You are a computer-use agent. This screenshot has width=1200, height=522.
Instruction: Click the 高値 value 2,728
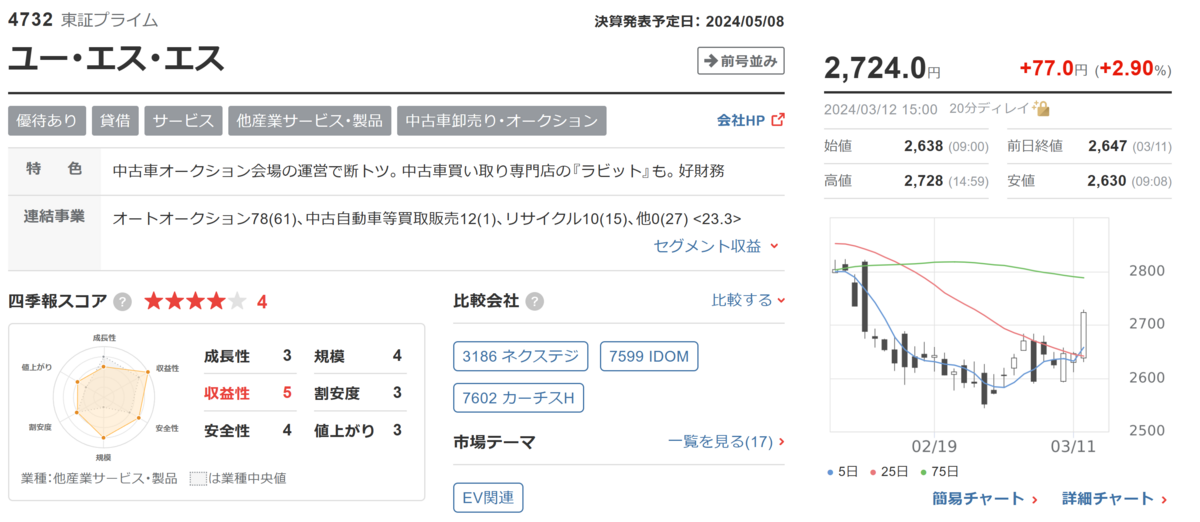point(923,181)
